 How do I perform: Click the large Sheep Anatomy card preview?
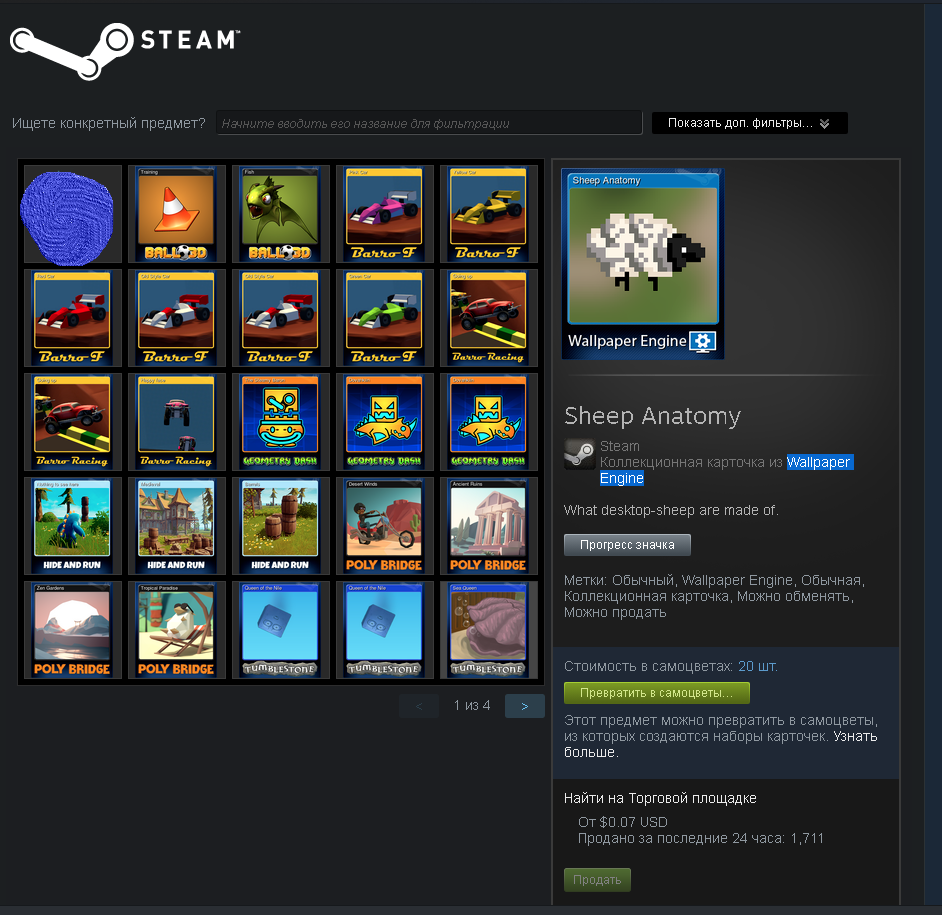[x=643, y=264]
